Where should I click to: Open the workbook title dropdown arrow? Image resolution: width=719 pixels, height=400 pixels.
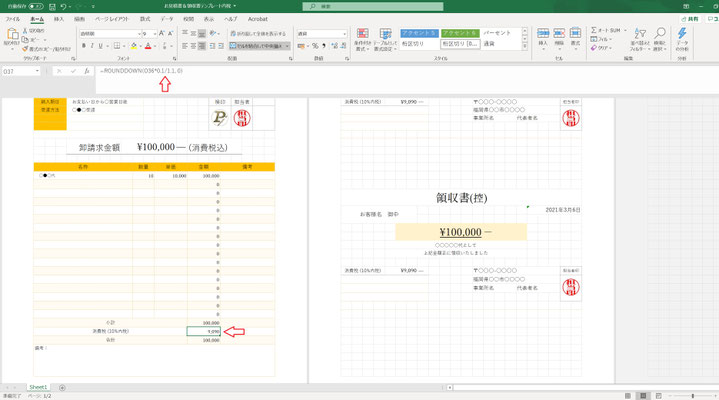tap(235, 6)
